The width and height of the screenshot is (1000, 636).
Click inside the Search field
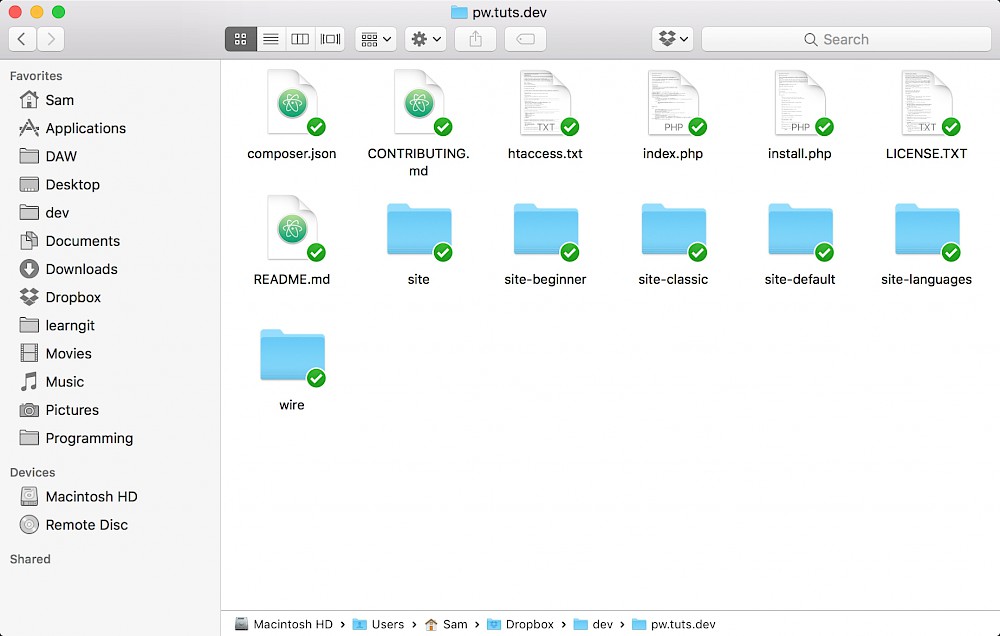[x=845, y=39]
